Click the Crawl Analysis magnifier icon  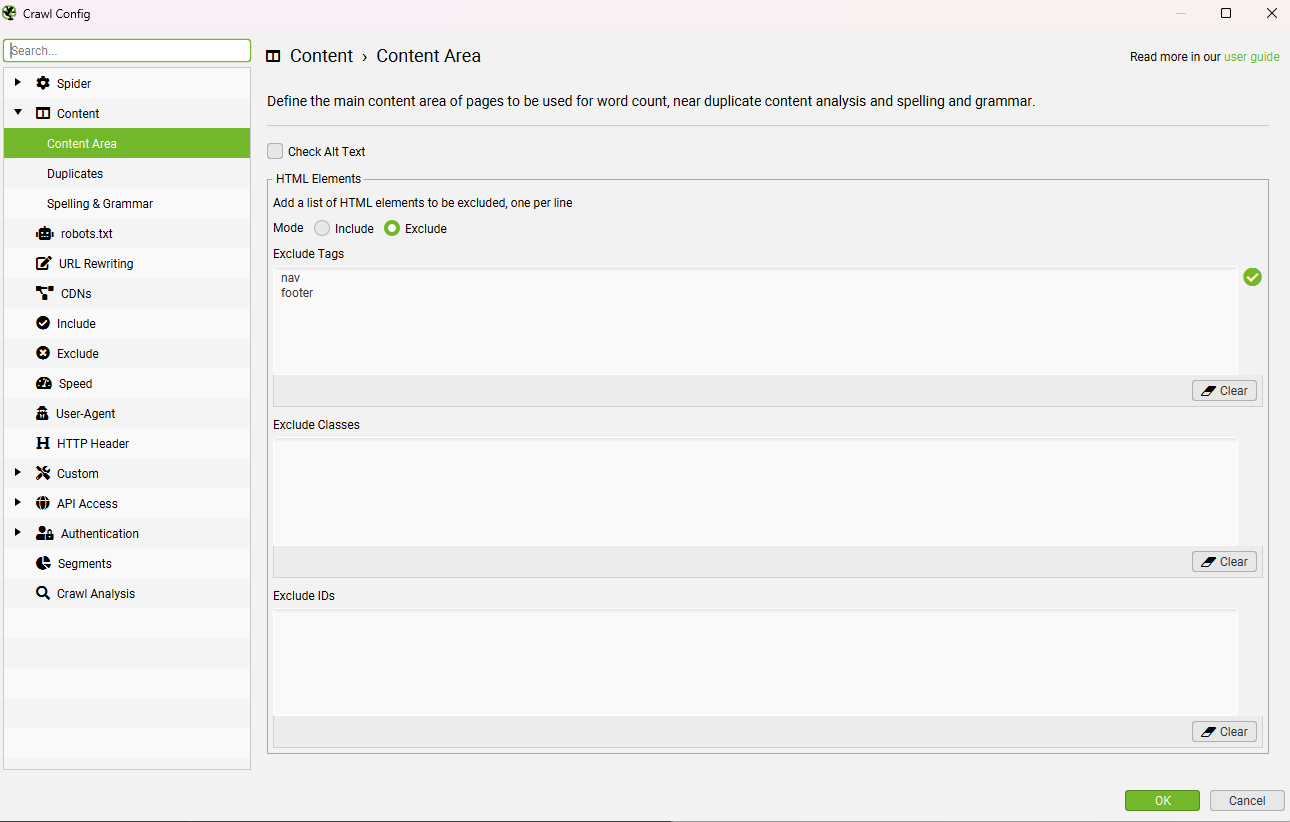click(x=43, y=594)
